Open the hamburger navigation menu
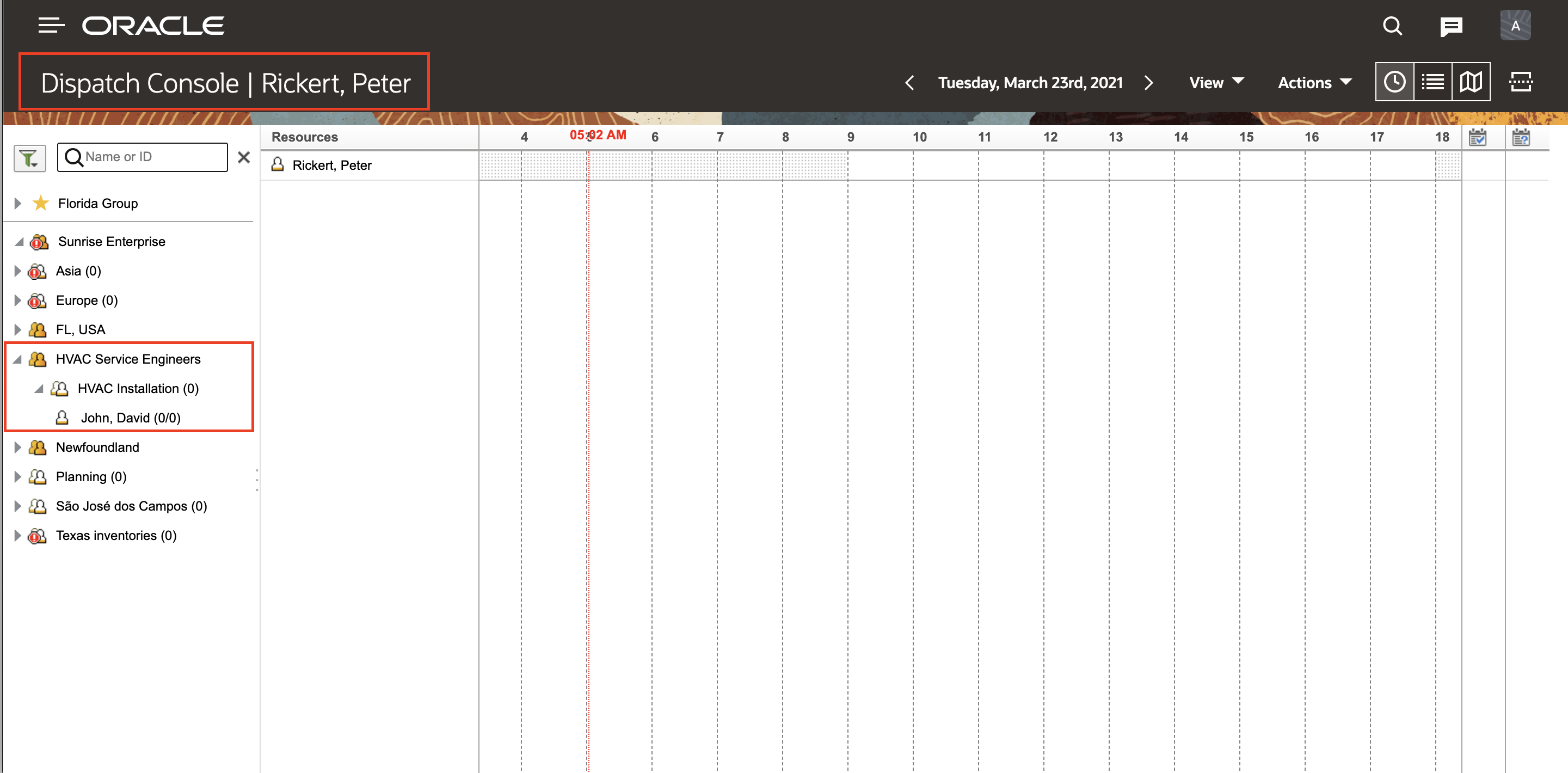The width and height of the screenshot is (1568, 773). click(51, 26)
